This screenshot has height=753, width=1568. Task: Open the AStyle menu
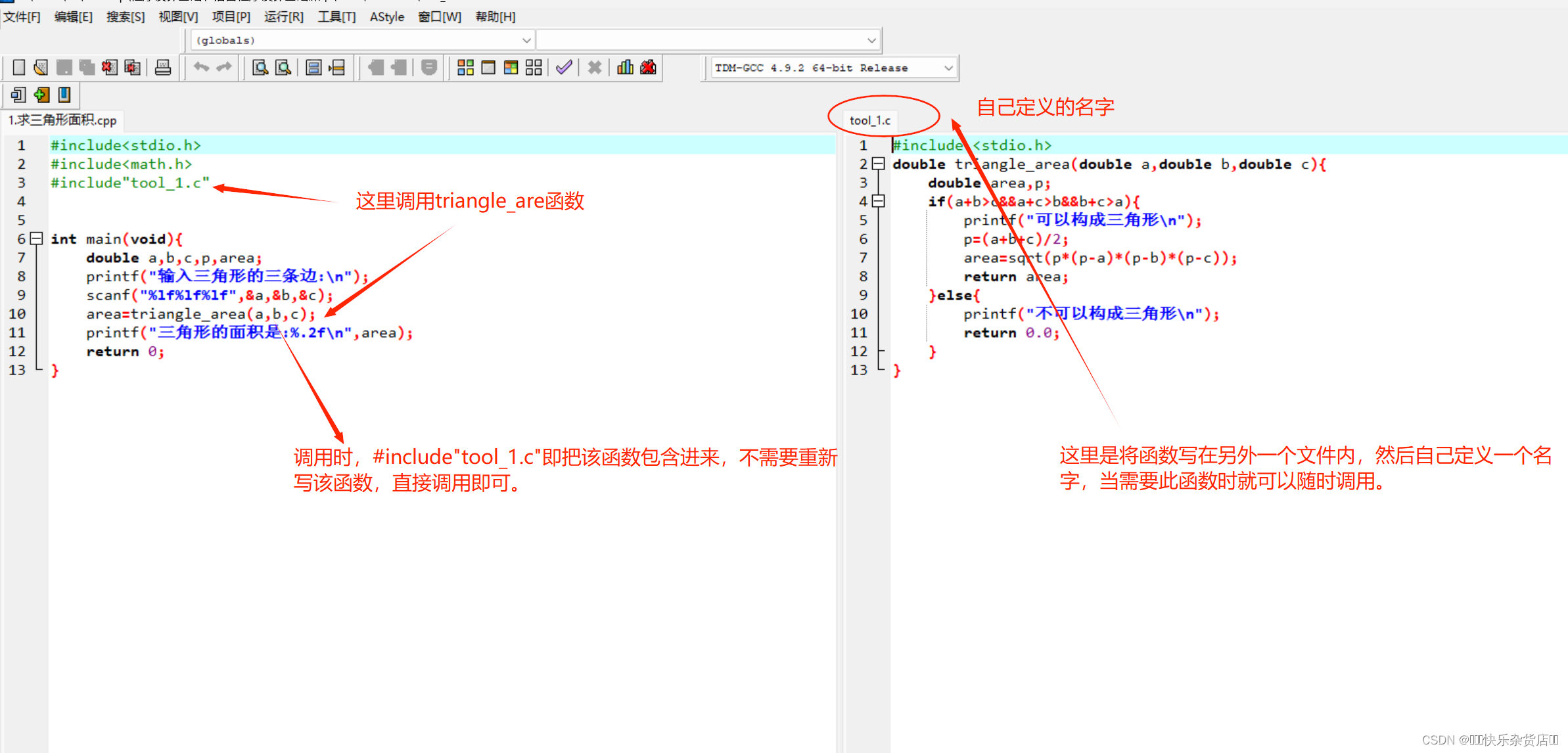point(386,17)
